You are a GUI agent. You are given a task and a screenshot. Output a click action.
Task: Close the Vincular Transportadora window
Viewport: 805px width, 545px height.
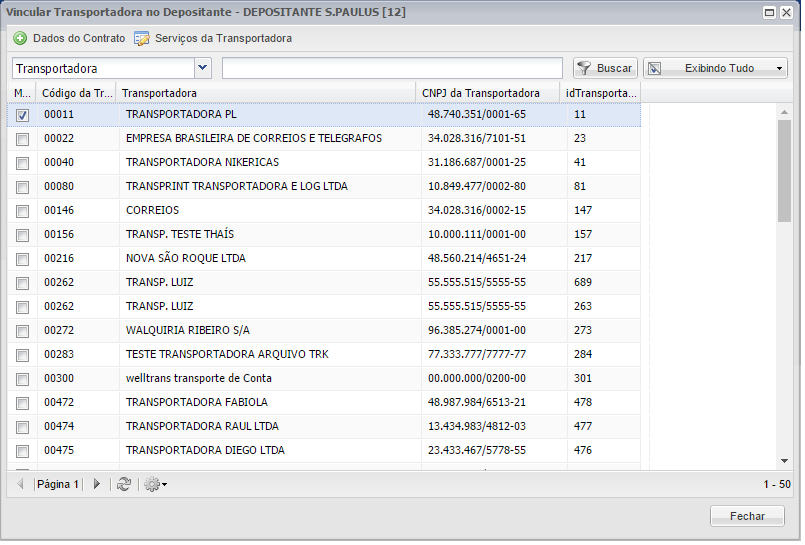point(786,12)
